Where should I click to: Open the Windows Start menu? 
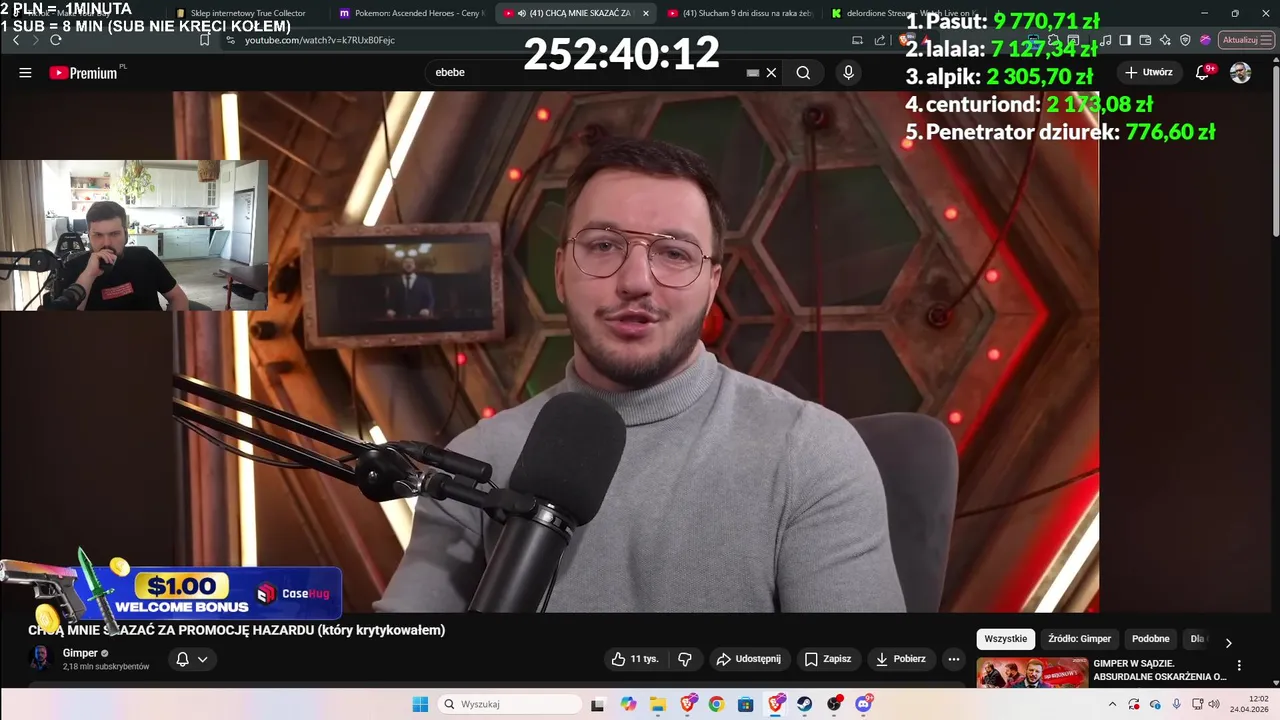420,704
